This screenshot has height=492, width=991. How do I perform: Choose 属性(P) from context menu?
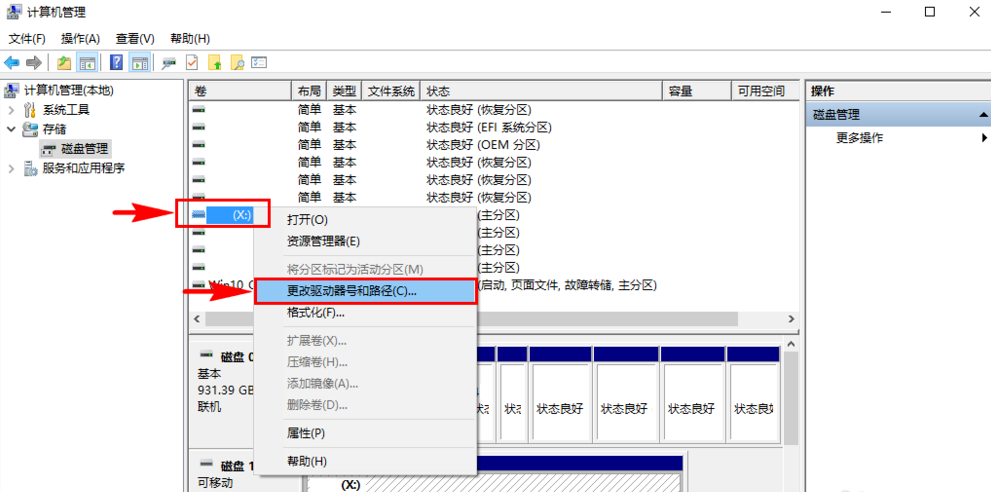coord(365,433)
